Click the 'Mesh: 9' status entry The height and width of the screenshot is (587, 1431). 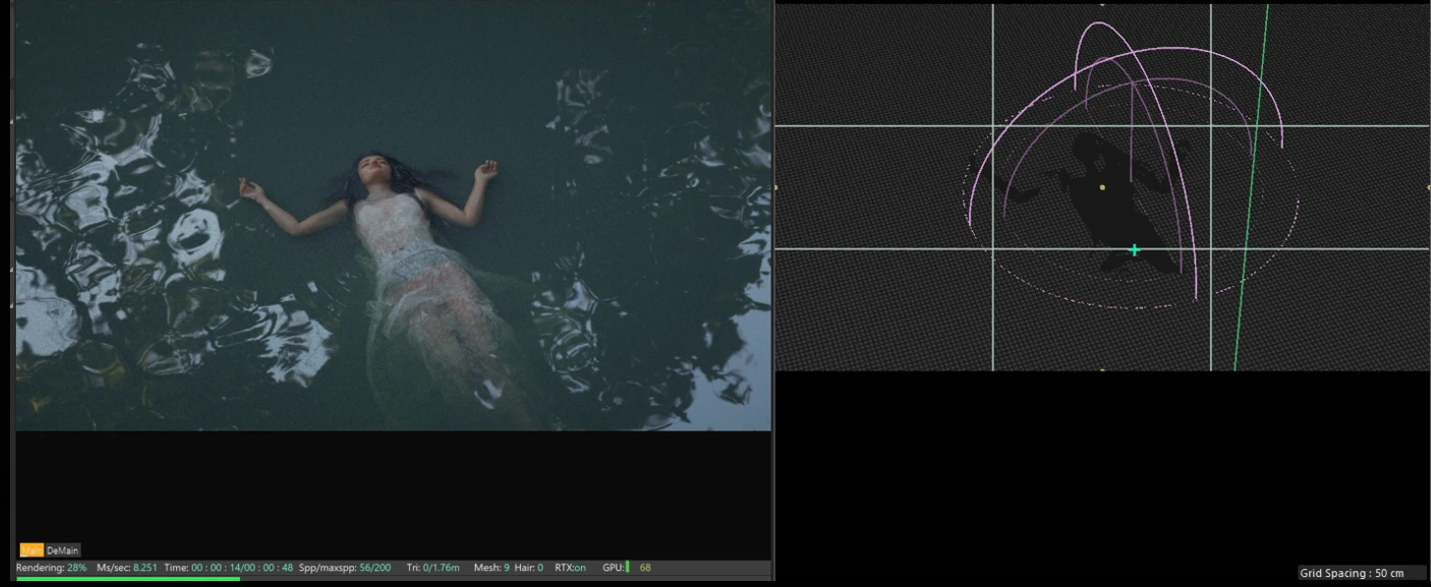(492, 568)
